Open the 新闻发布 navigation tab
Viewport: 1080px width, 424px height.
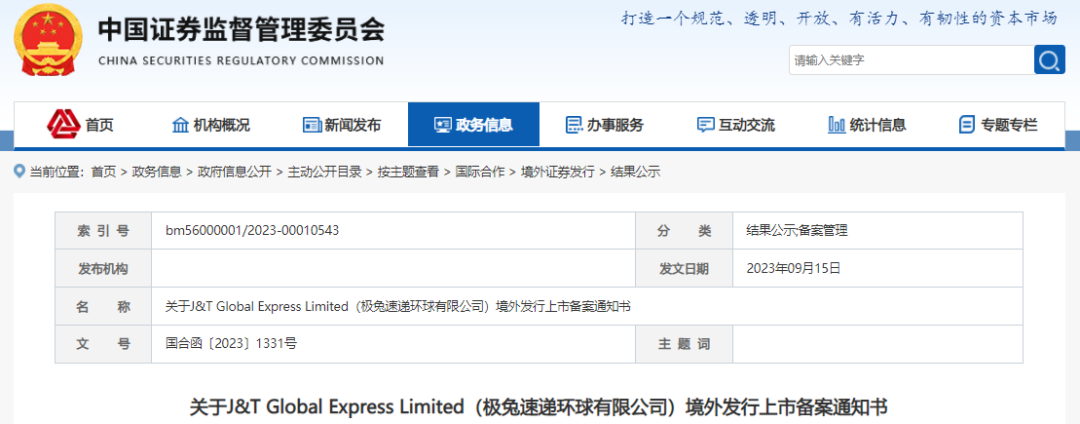(342, 125)
